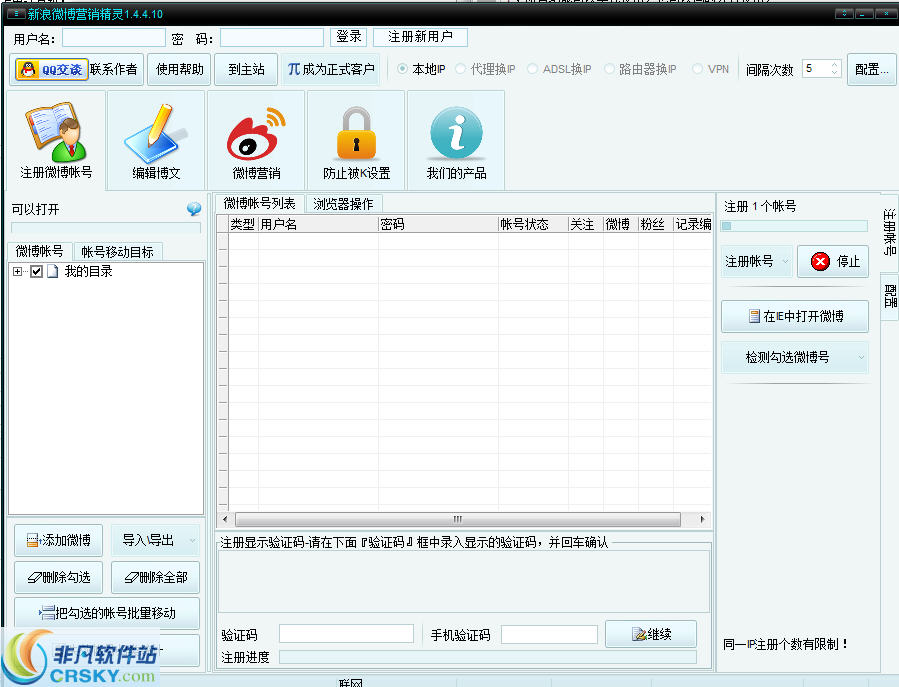Click the 注册新用户 button
The height and width of the screenshot is (687, 899).
pyautogui.click(x=420, y=37)
